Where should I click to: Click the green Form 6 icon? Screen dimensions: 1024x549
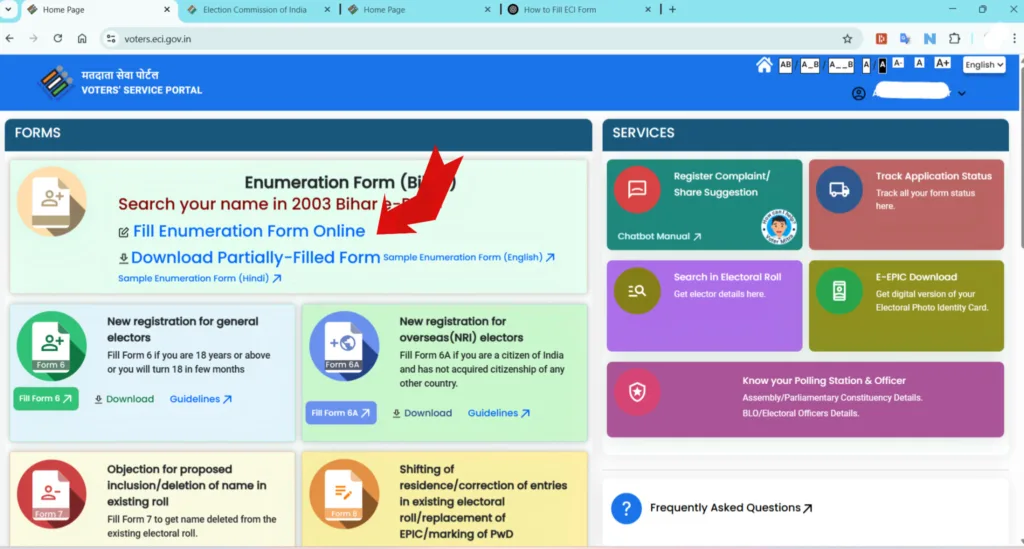point(51,346)
